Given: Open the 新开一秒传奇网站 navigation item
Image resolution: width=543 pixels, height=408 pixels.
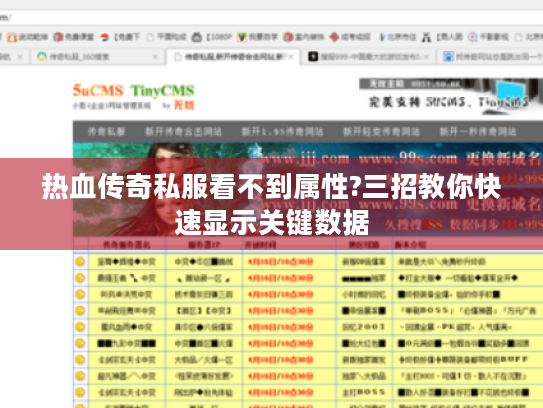Looking at the screenshot, I should click(478, 132).
